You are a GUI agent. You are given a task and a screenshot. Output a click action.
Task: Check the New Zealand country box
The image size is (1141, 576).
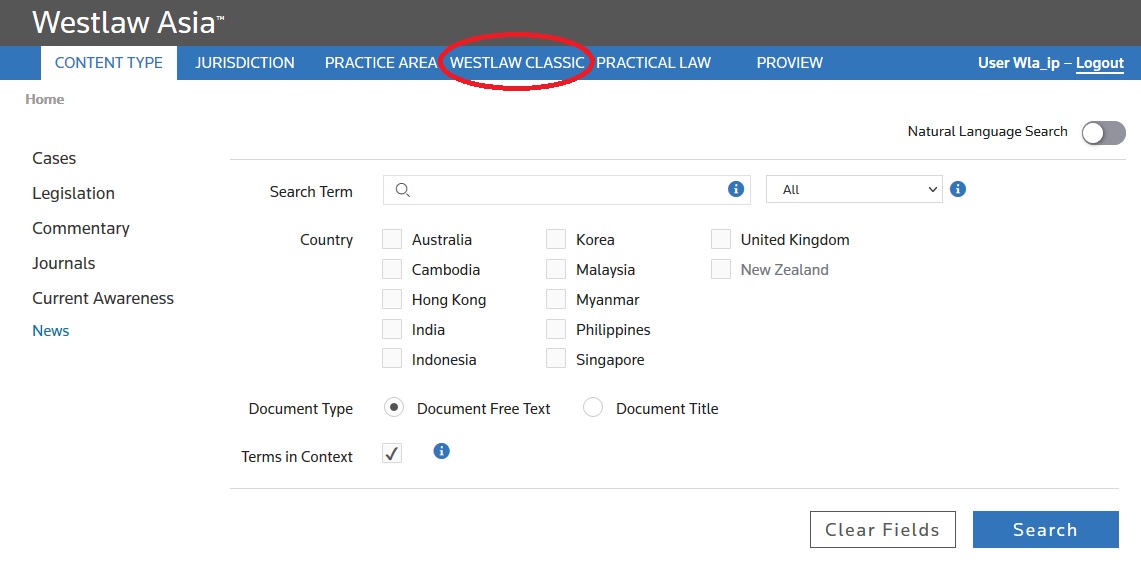point(721,269)
